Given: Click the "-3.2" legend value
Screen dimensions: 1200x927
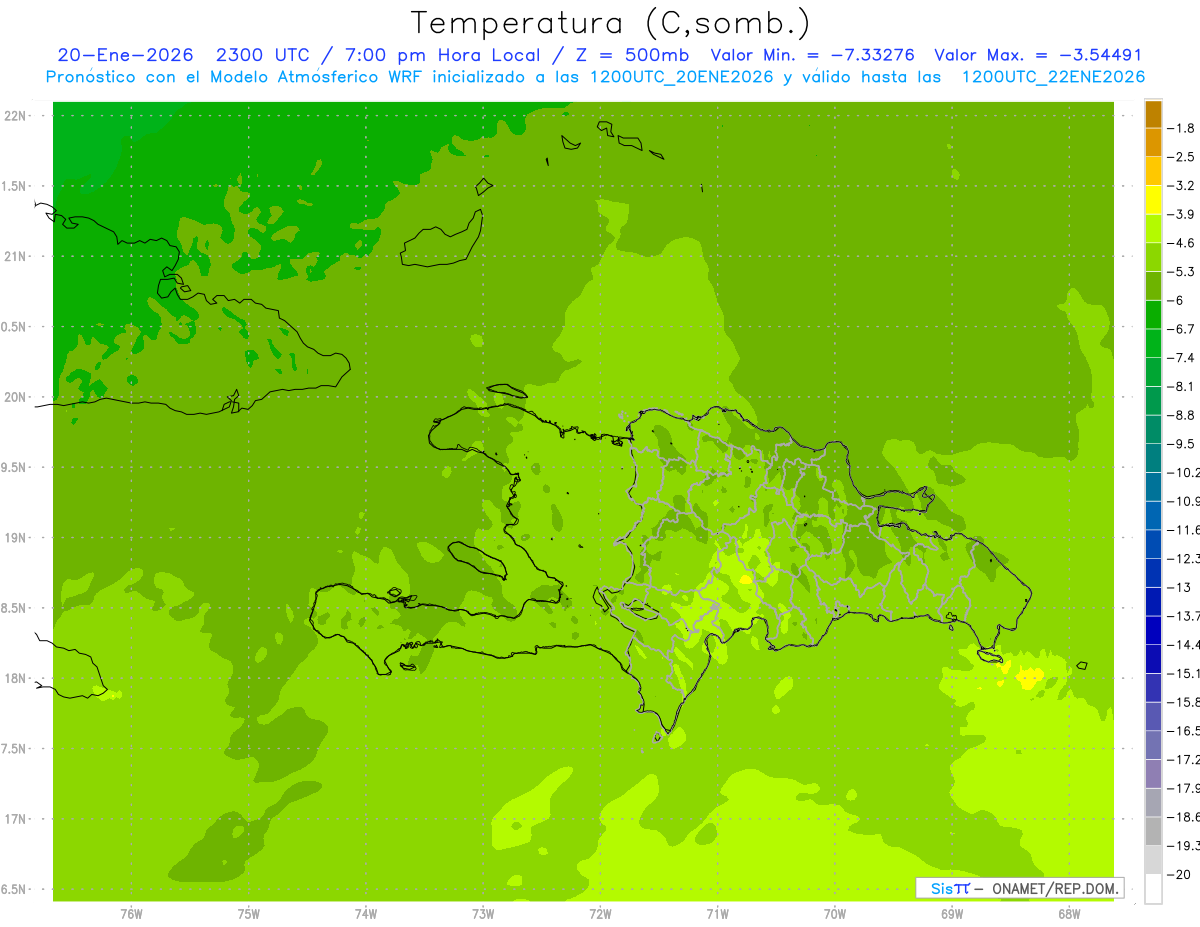Looking at the screenshot, I should (1183, 186).
